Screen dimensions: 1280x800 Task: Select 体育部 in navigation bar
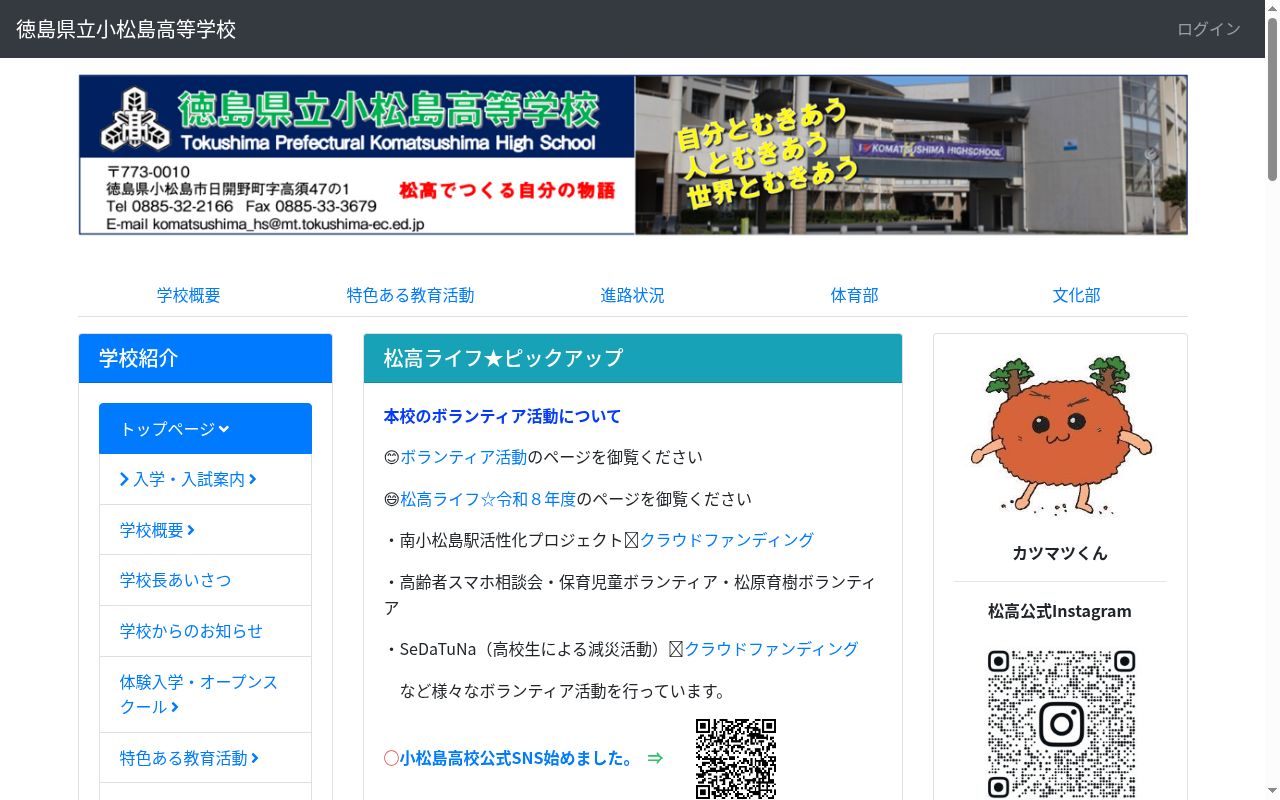[854, 295]
